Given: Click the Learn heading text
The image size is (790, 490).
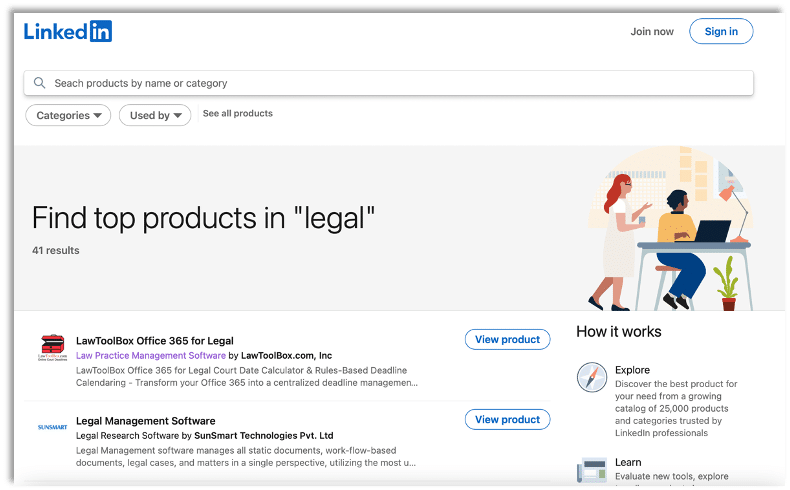Looking at the screenshot, I should coord(628,462).
